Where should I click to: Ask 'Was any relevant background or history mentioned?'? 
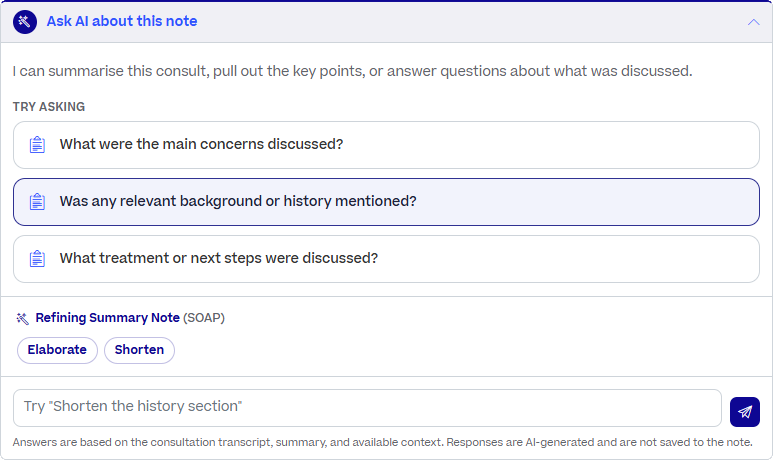(x=386, y=202)
